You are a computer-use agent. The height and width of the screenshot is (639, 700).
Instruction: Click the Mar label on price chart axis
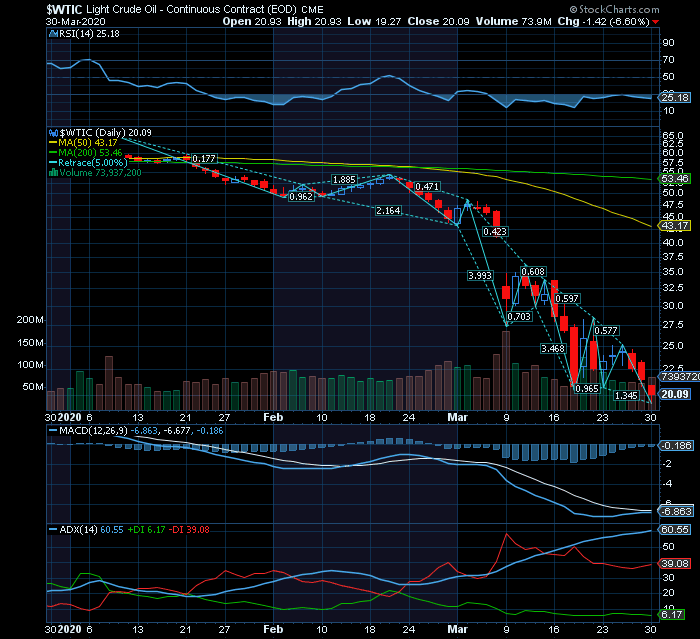click(458, 417)
